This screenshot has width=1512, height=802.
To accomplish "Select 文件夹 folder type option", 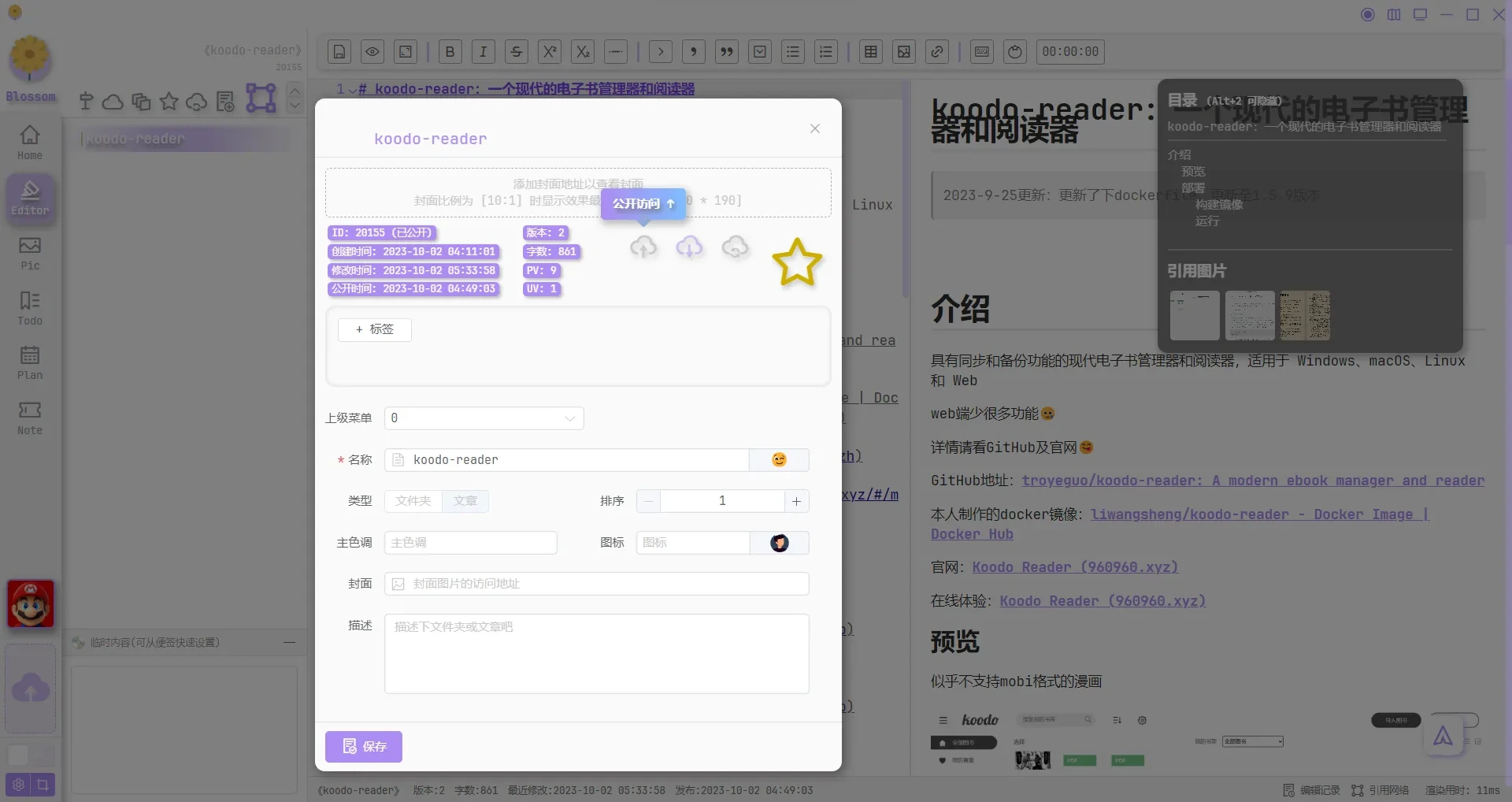I will point(413,501).
